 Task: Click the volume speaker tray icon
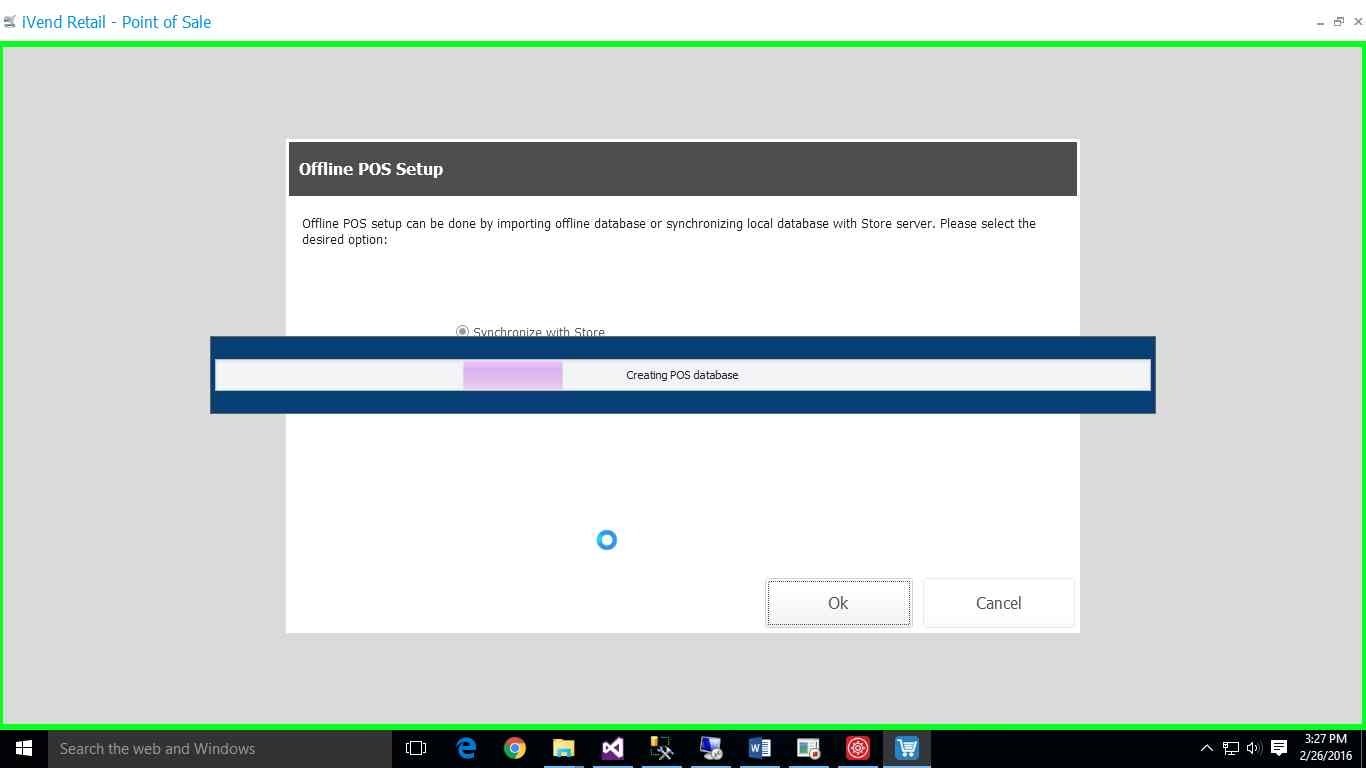coord(1254,748)
